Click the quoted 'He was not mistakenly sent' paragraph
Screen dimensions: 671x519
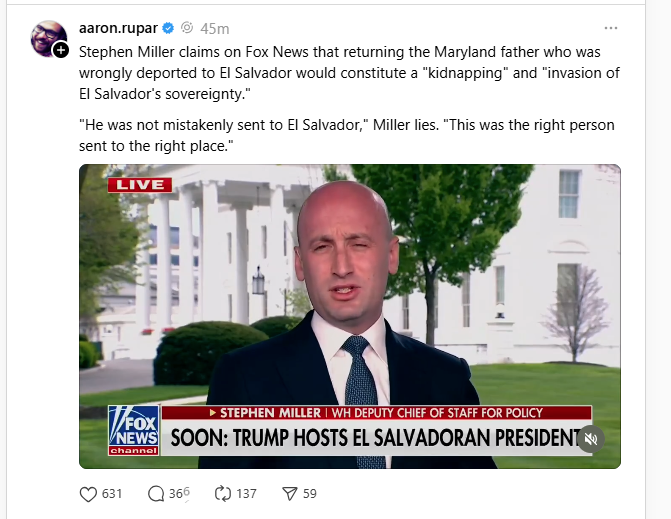[x=347, y=135]
